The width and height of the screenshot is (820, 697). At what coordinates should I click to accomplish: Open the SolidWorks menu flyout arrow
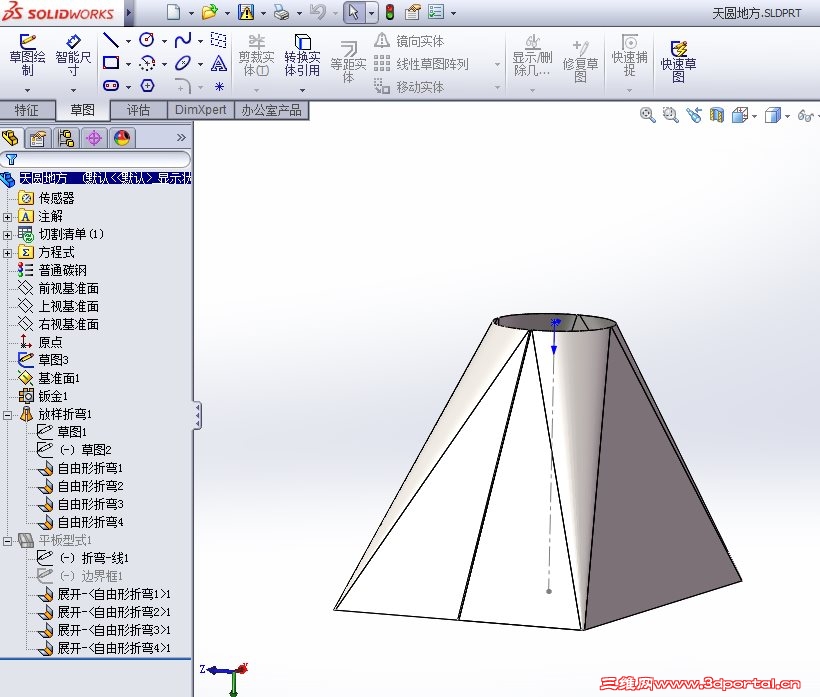129,12
